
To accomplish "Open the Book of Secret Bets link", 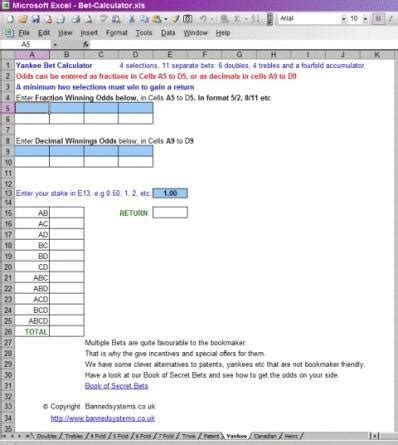I will point(116,386).
